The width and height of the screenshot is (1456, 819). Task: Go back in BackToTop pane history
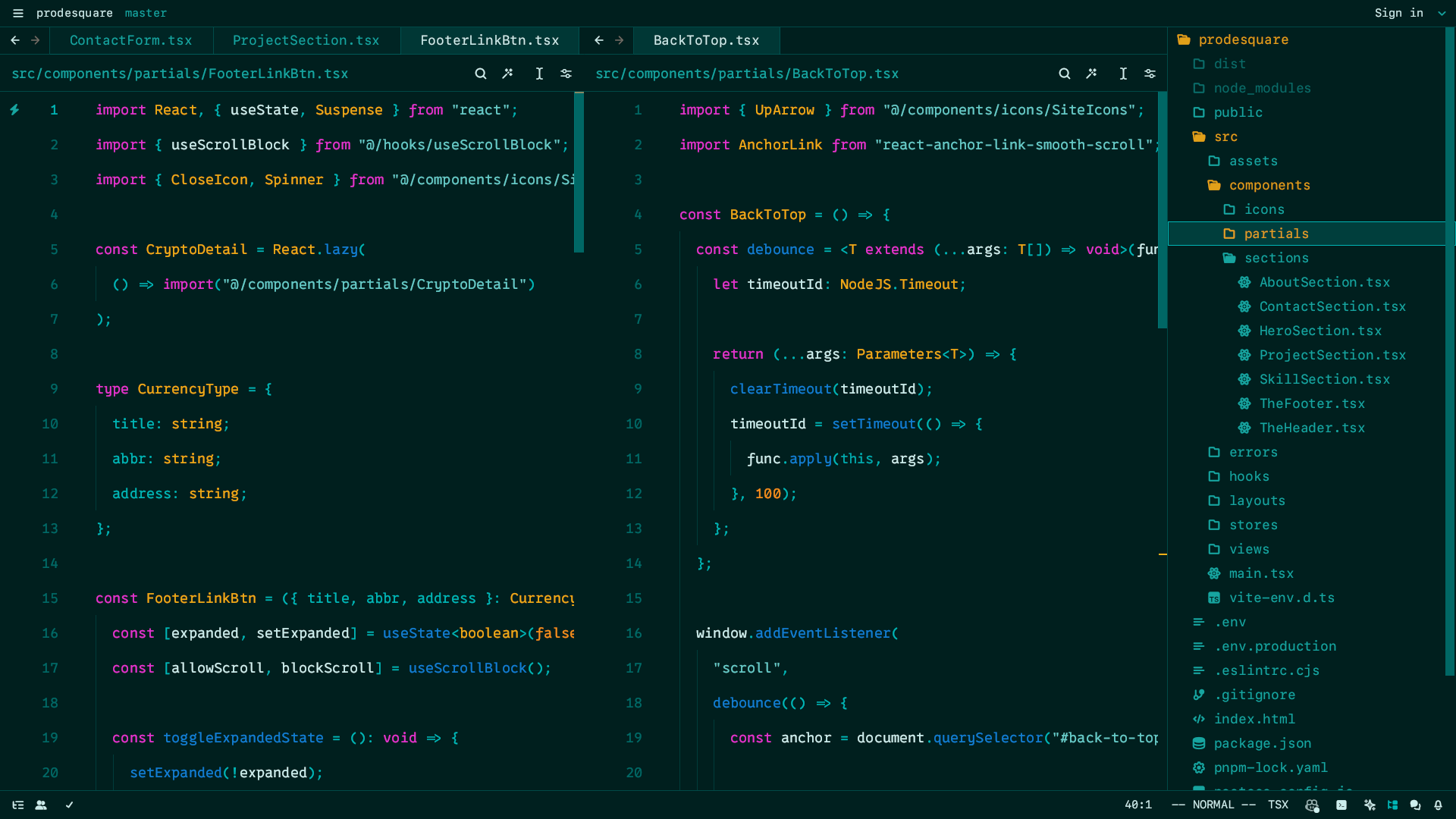[599, 40]
